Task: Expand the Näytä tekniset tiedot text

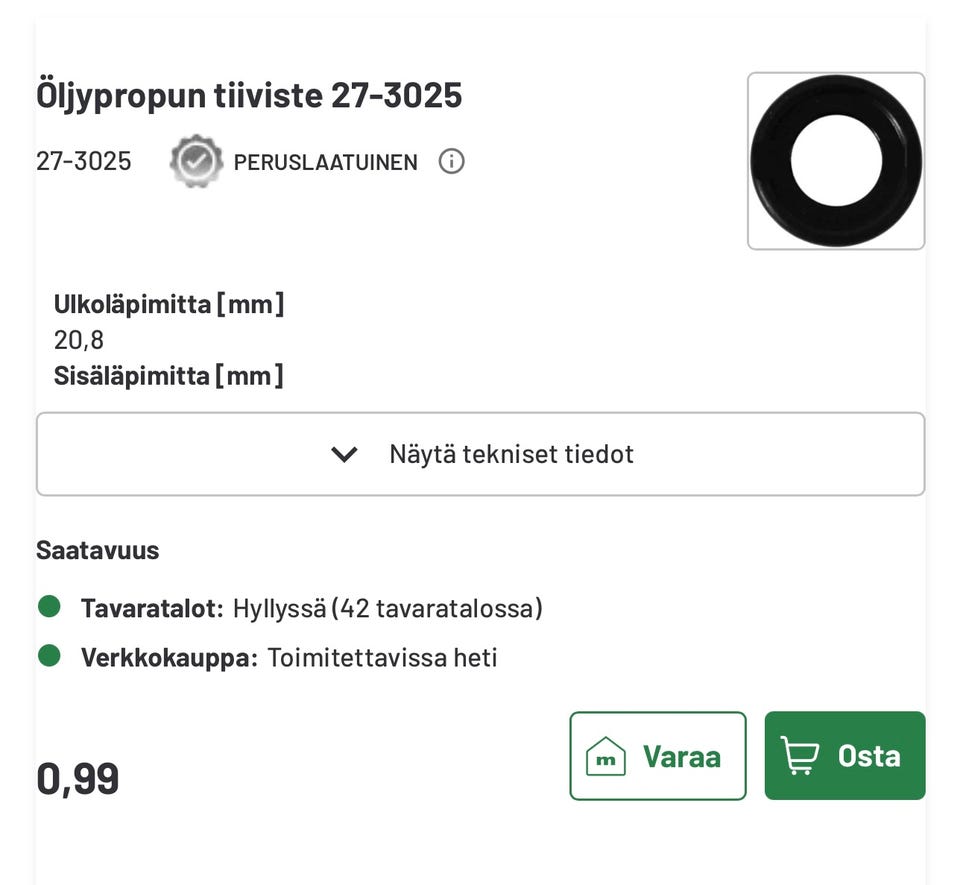Action: (511, 454)
